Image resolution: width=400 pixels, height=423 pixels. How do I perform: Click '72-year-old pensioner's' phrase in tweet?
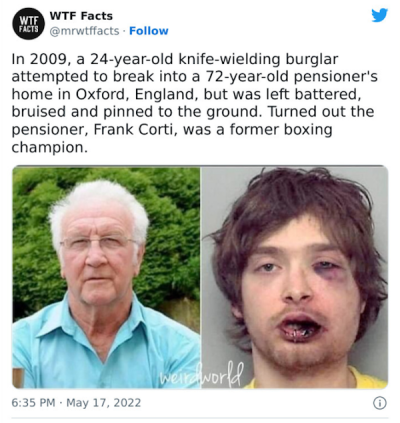(x=291, y=77)
